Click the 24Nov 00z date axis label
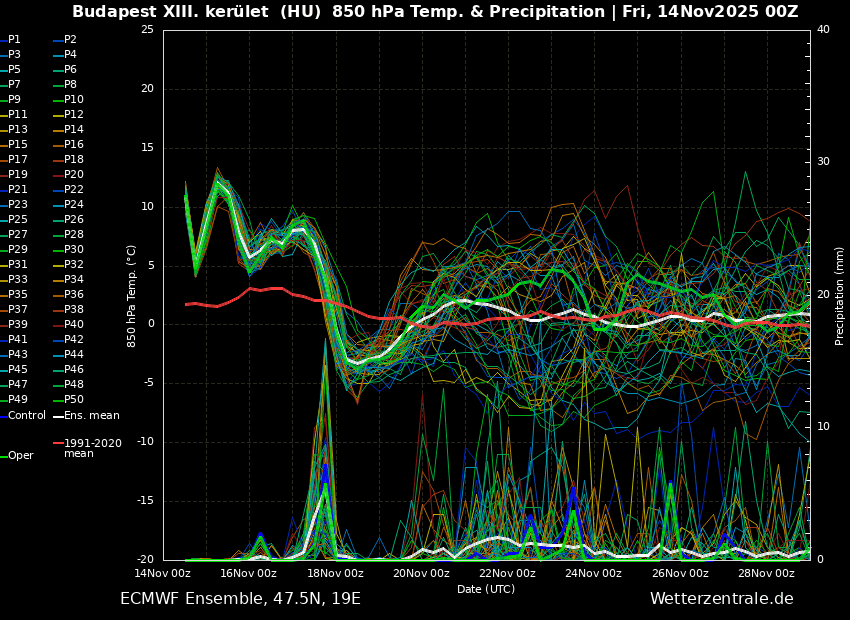Screen dimensions: 850x620 (x=594, y=573)
